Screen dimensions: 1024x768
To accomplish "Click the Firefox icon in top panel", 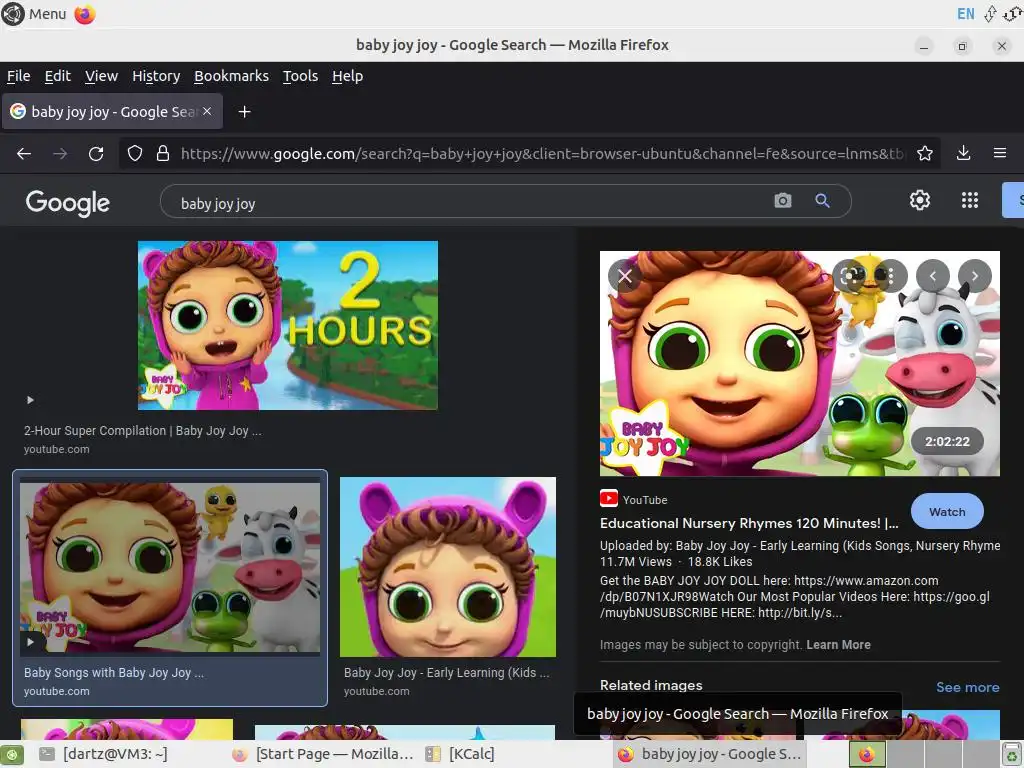I will point(85,14).
